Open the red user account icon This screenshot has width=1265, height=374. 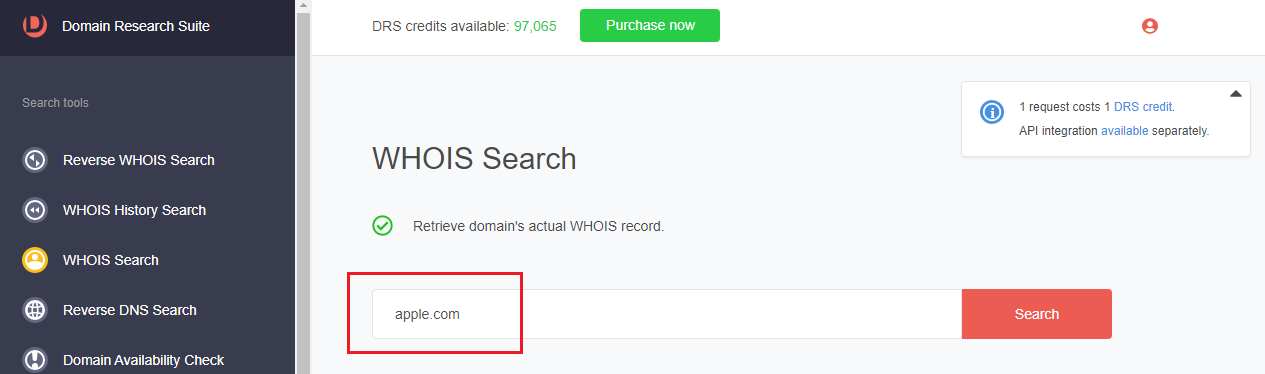(x=1150, y=26)
